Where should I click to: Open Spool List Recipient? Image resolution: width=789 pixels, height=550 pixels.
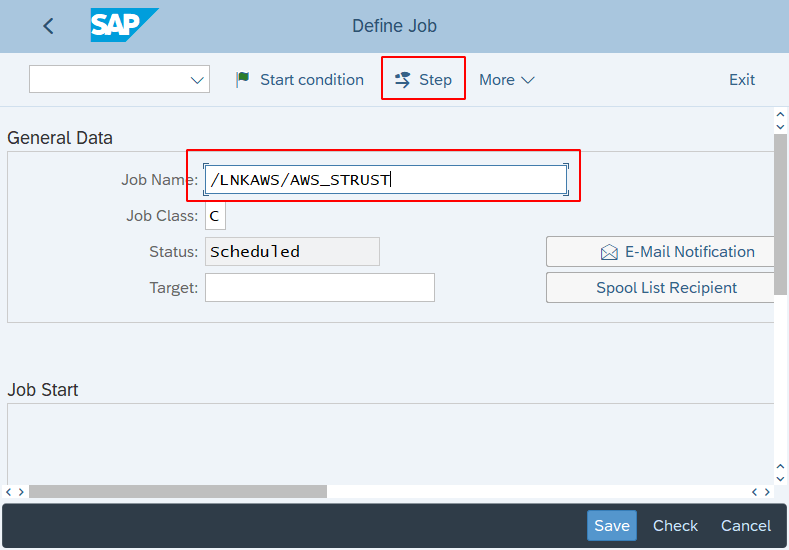(x=666, y=288)
